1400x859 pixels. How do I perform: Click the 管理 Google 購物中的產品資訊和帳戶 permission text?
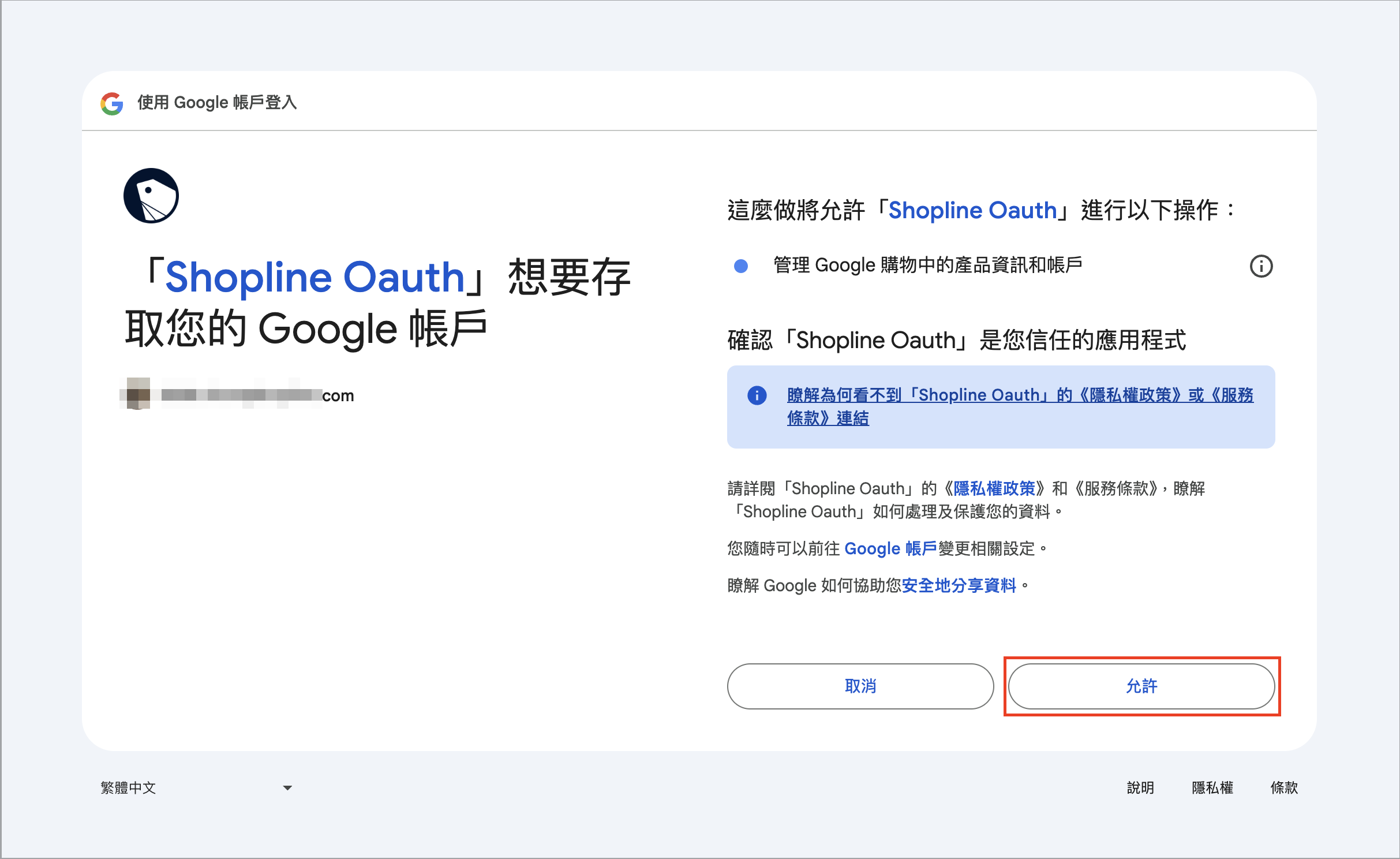click(927, 266)
